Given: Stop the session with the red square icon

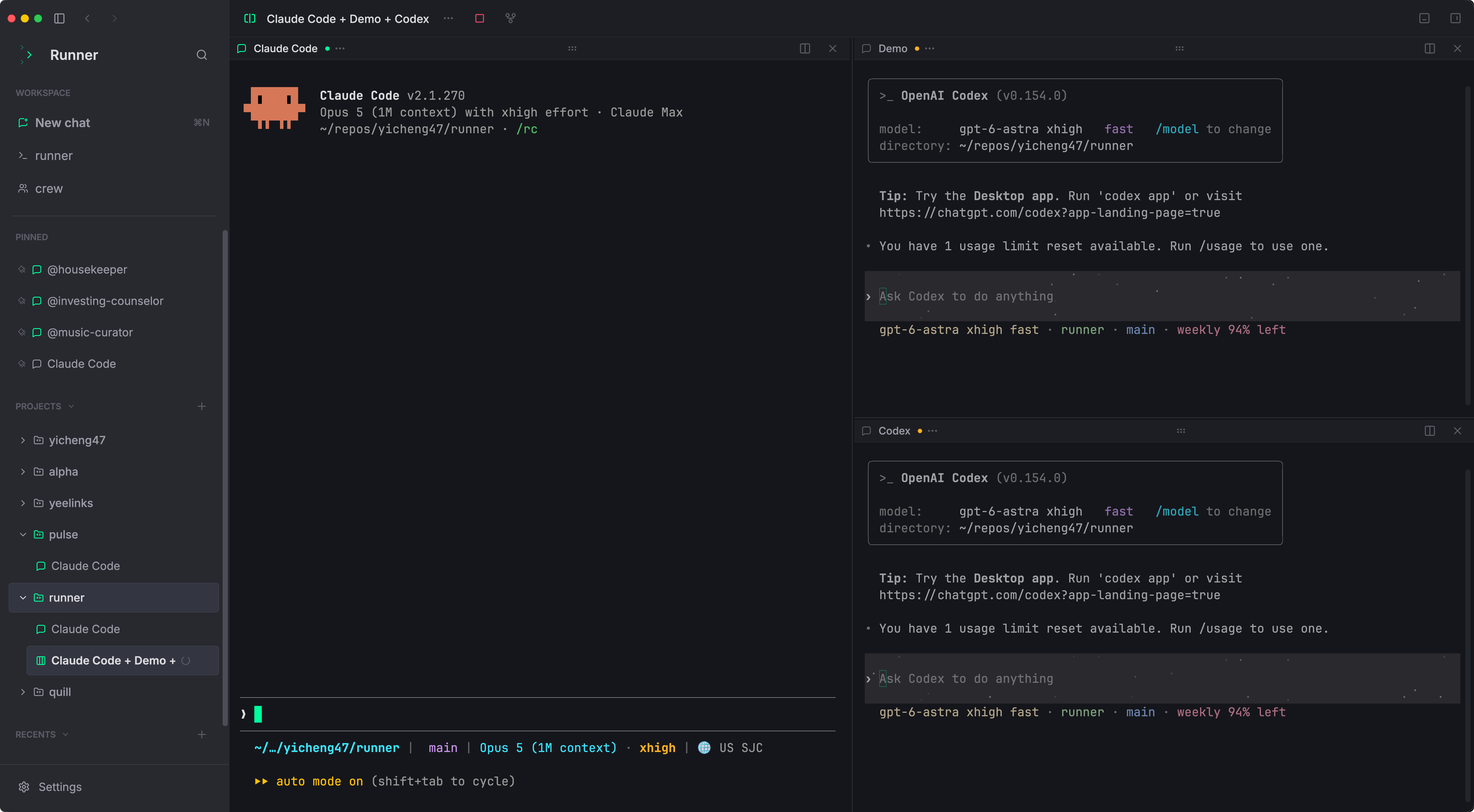Looking at the screenshot, I should coord(480,18).
